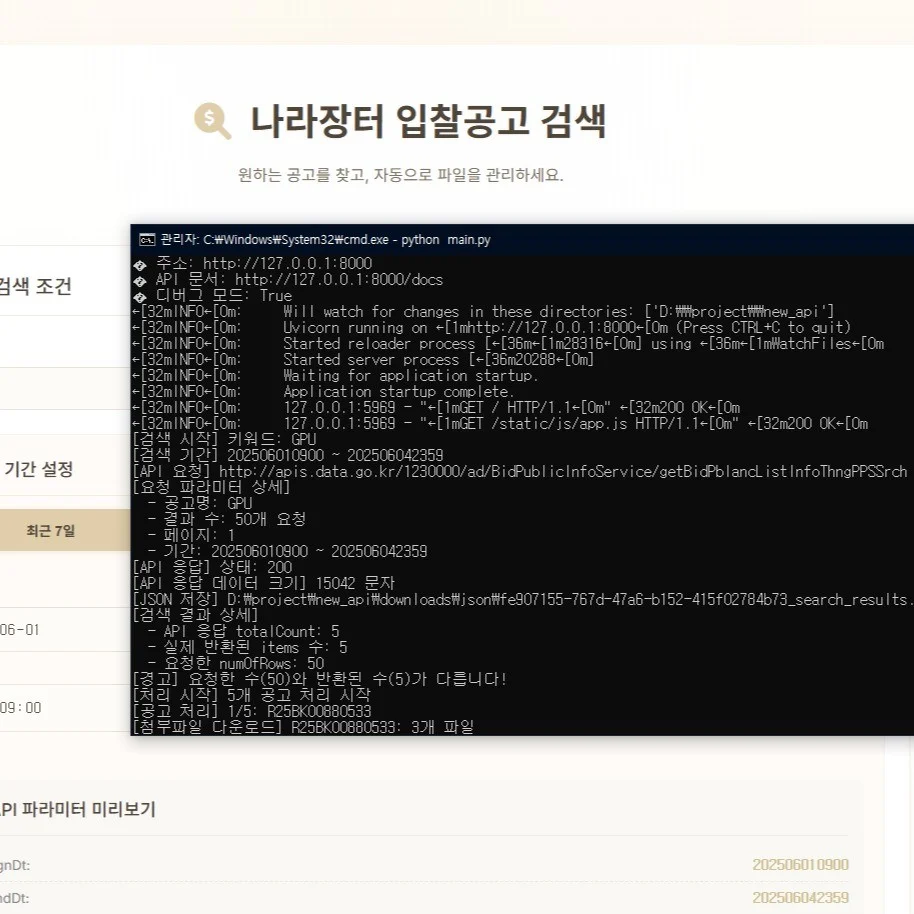Click the 나라장터 입찰공고 검색 heading
Viewport: 914px width, 914px height.
428,121
